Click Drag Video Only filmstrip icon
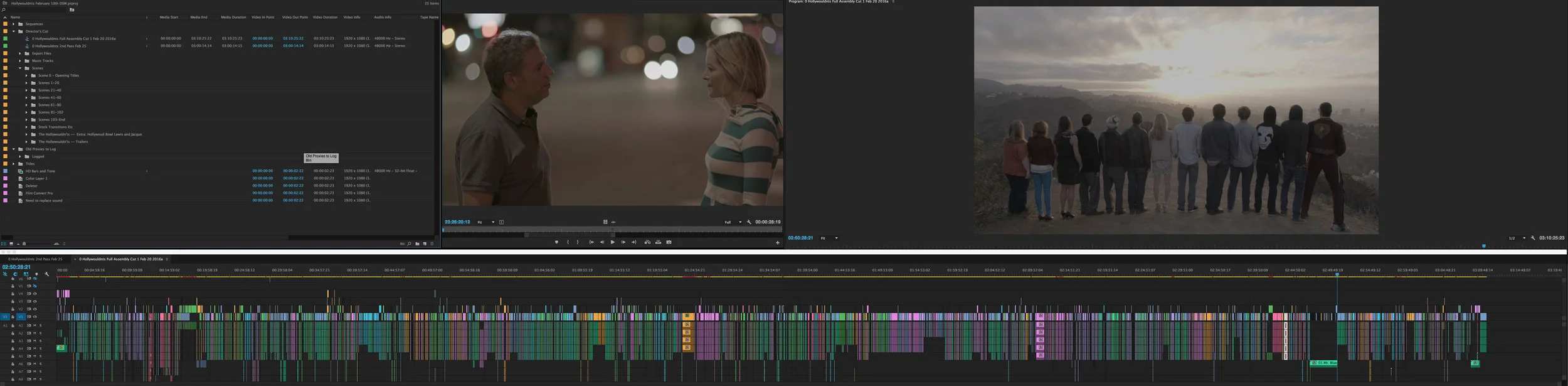 [605, 222]
